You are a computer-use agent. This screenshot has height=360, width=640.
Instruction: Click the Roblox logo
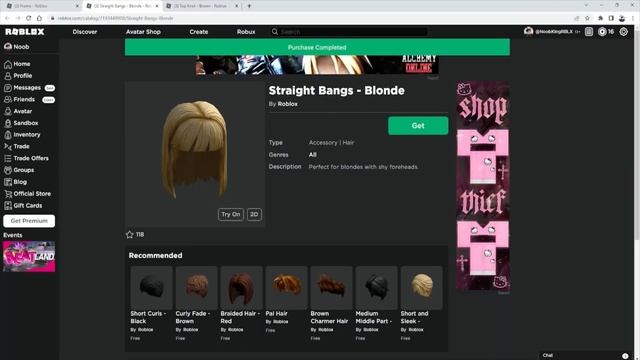24,31
